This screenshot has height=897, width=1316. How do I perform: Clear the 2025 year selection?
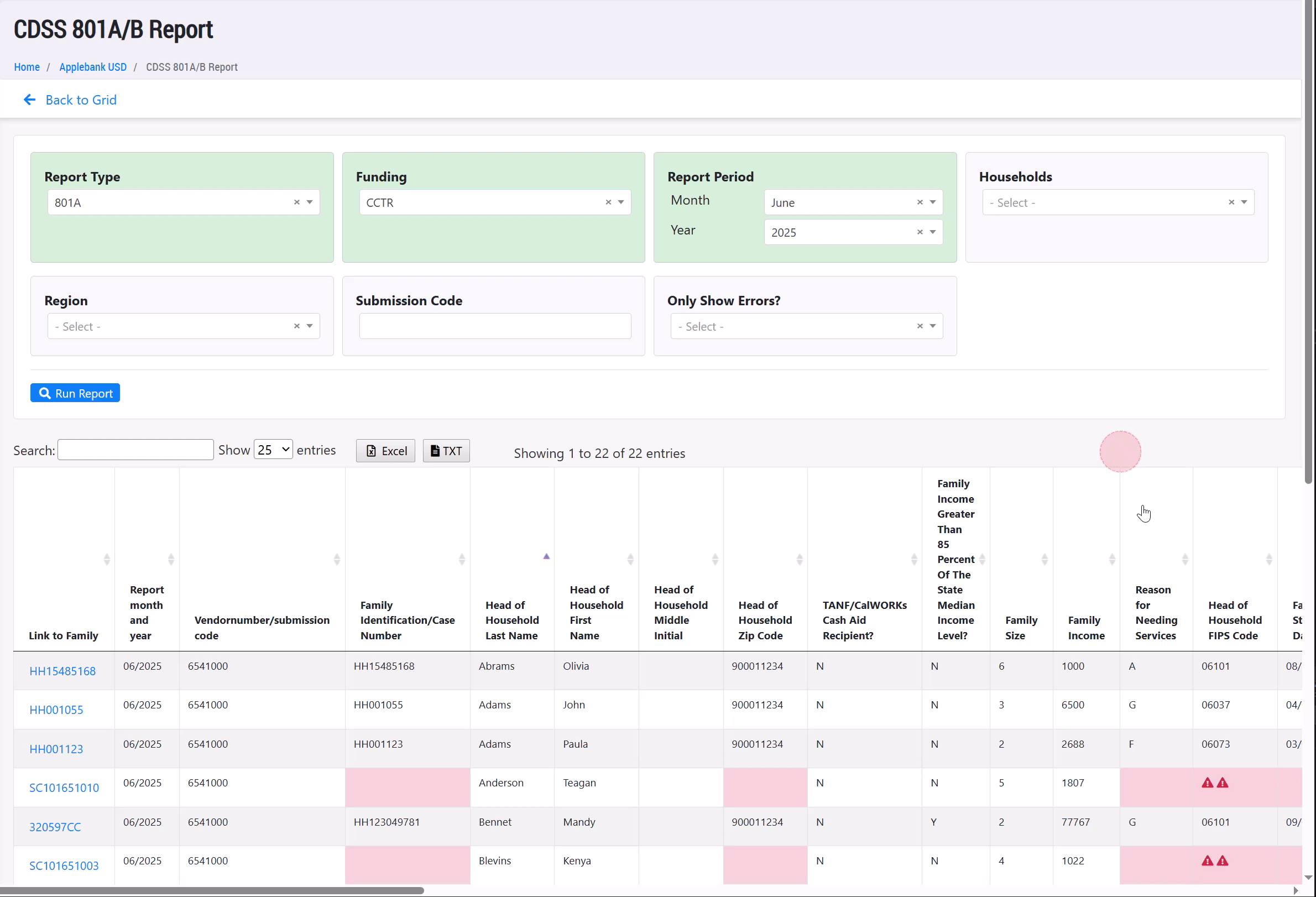tap(920, 232)
